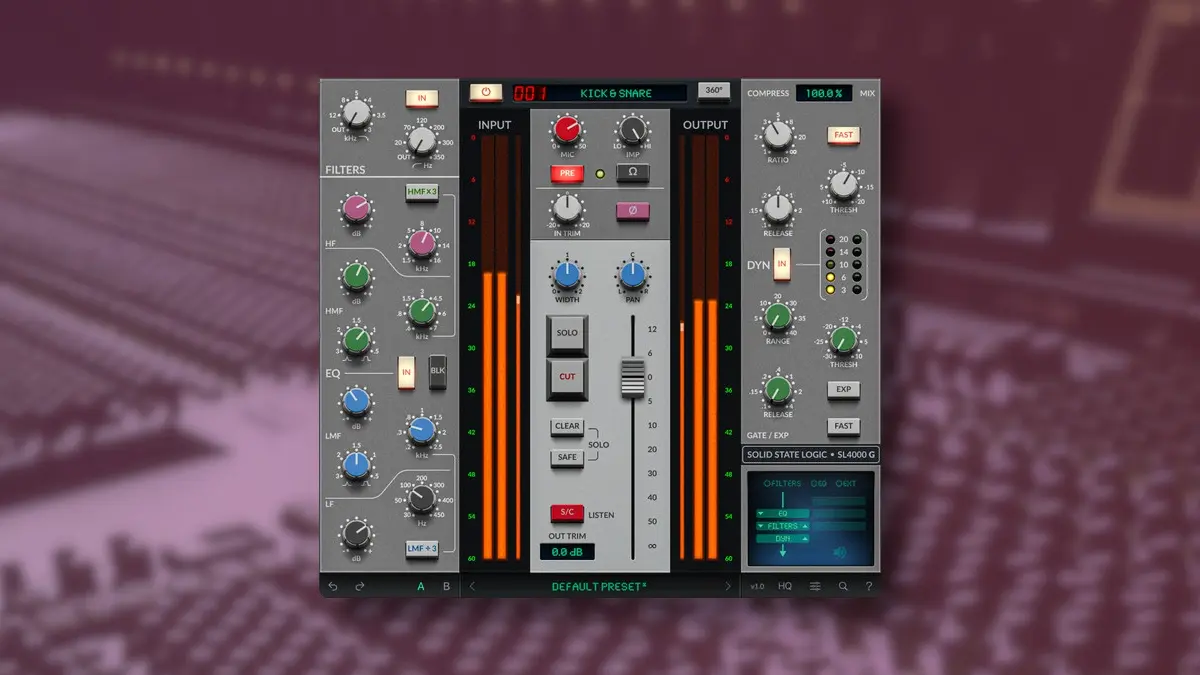Toggle gate FAST attack button
The height and width of the screenshot is (675, 1200).
click(844, 426)
